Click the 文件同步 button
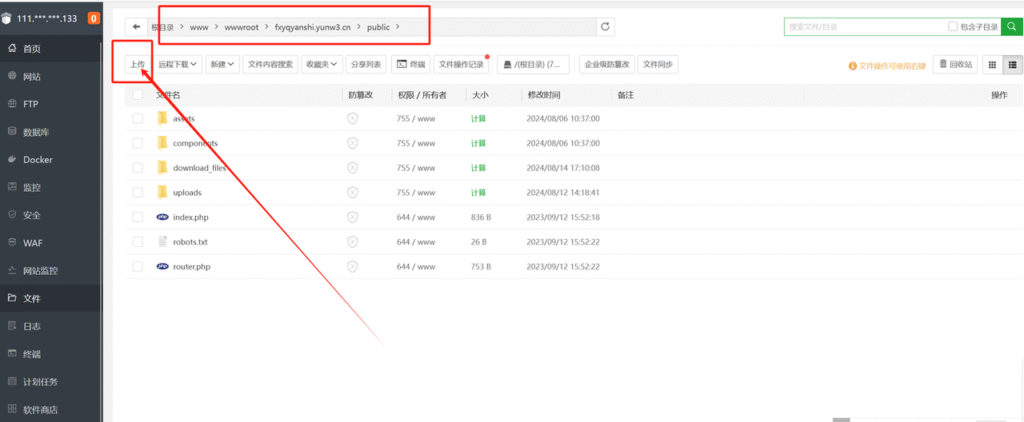This screenshot has height=422, width=1024. point(658,64)
